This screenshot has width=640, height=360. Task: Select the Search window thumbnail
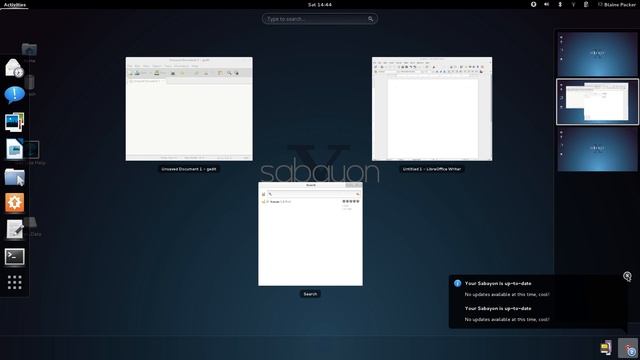click(310, 234)
